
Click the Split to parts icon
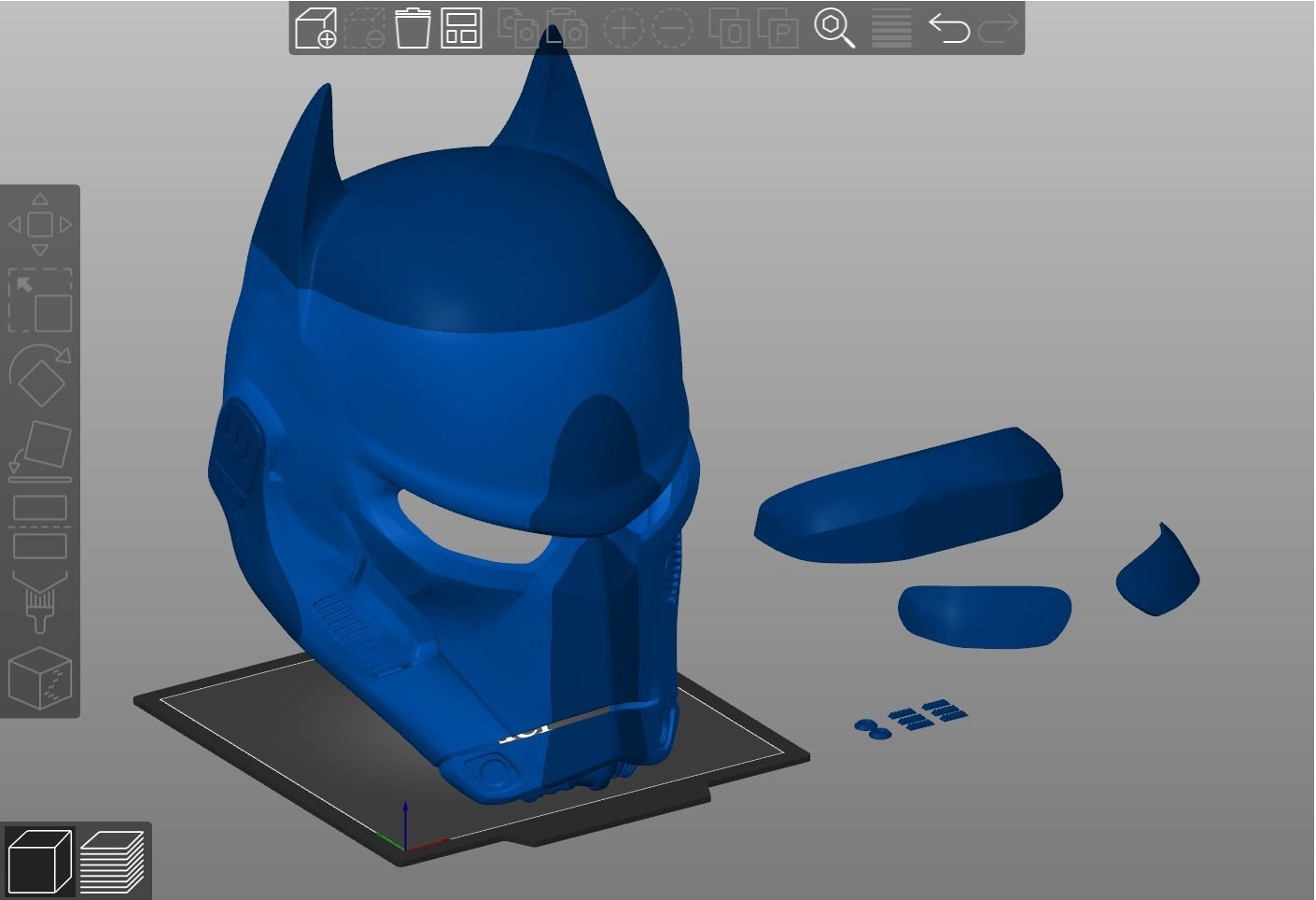coord(777,28)
